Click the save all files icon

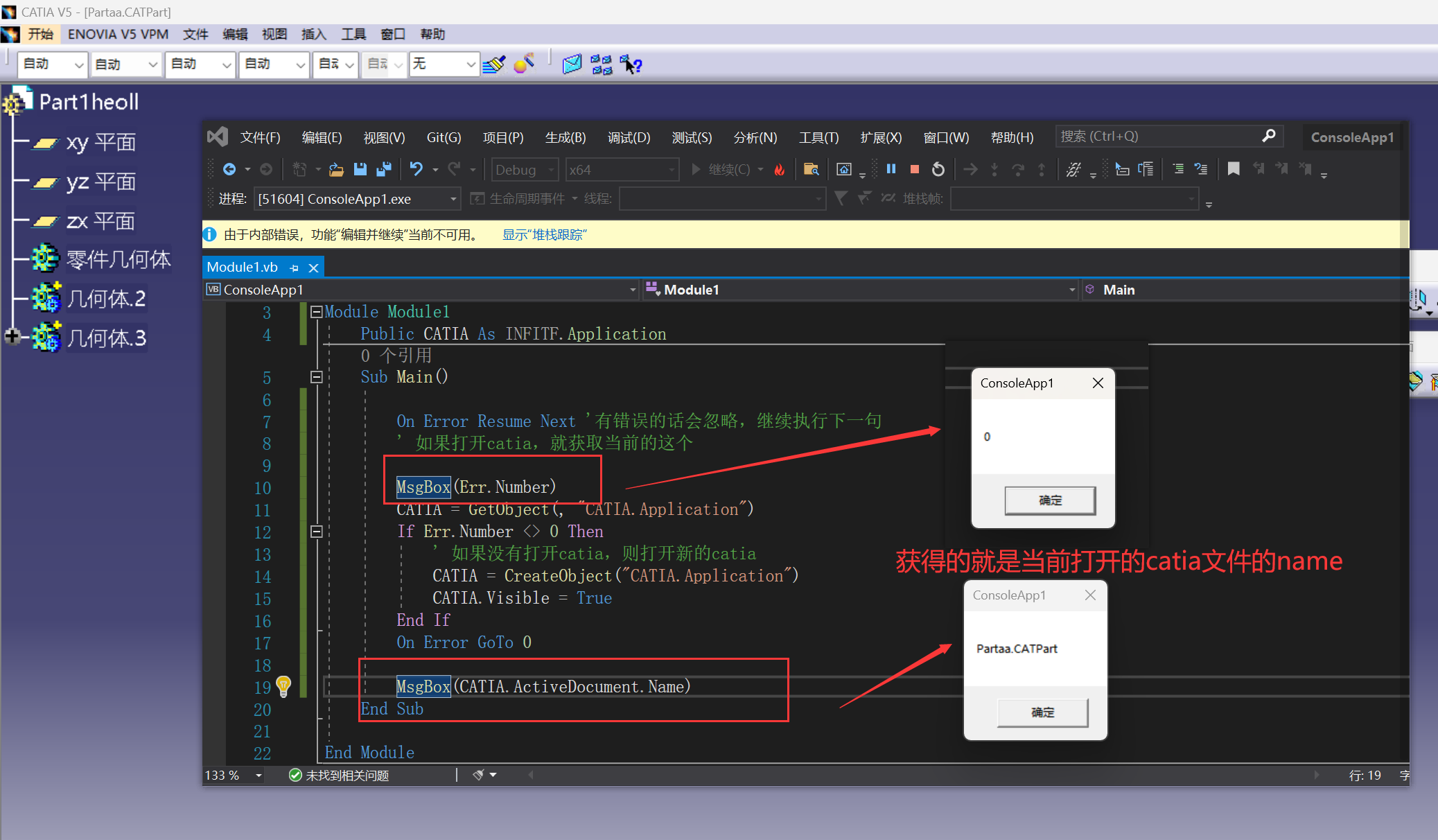point(383,170)
